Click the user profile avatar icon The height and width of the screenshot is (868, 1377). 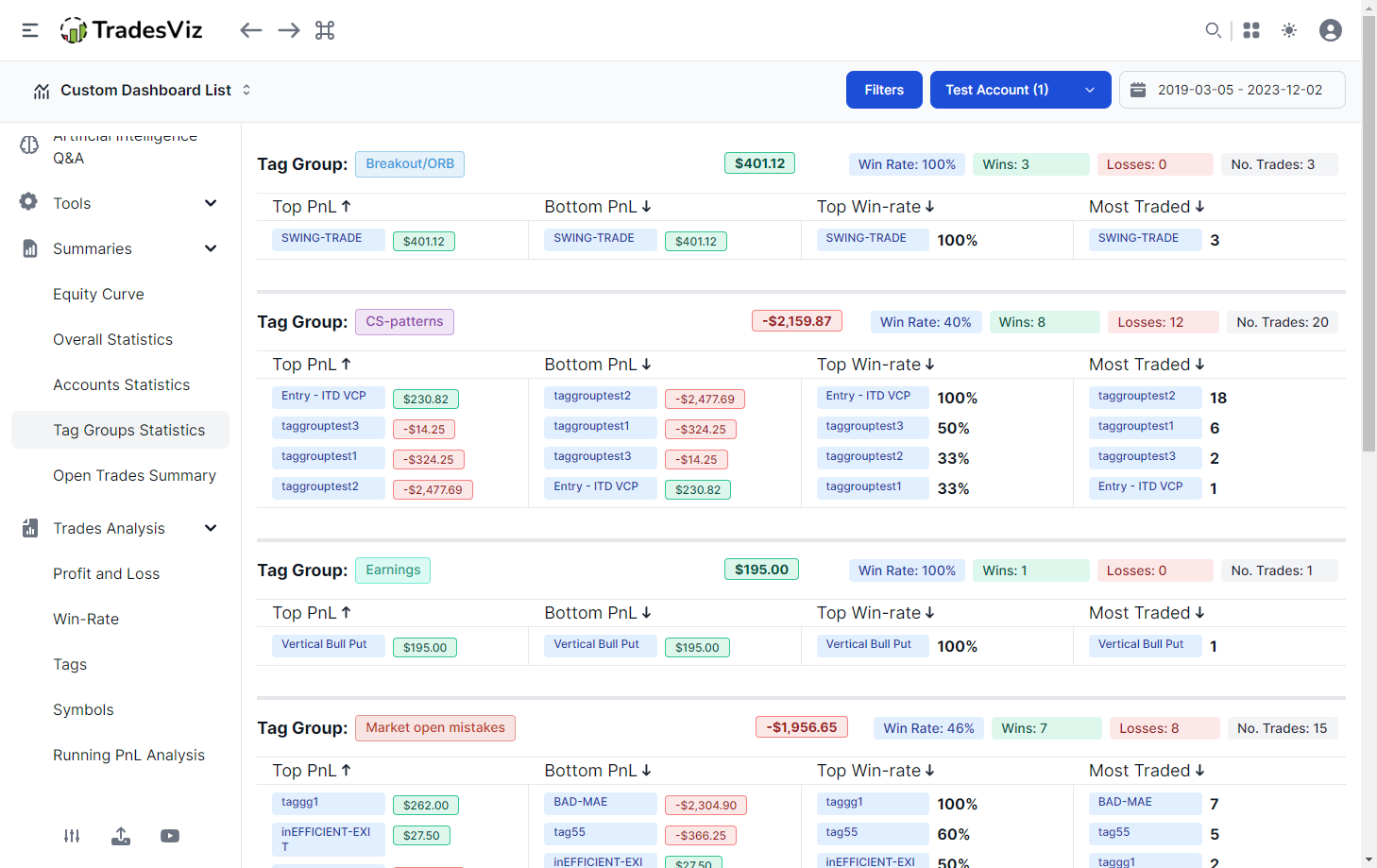[x=1330, y=30]
